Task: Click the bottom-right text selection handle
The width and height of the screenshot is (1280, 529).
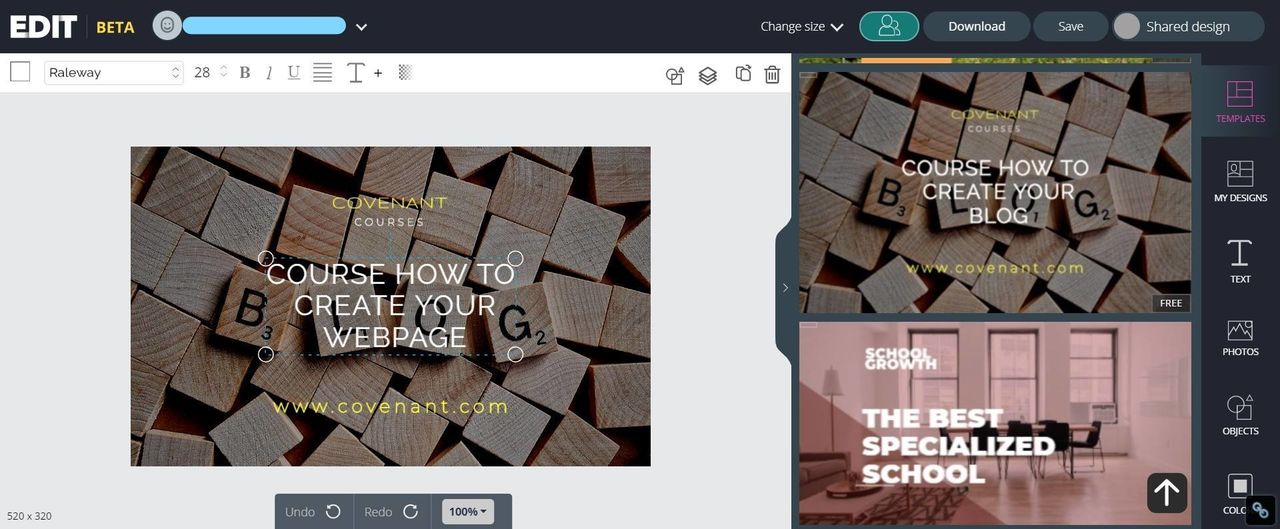Action: (515, 354)
